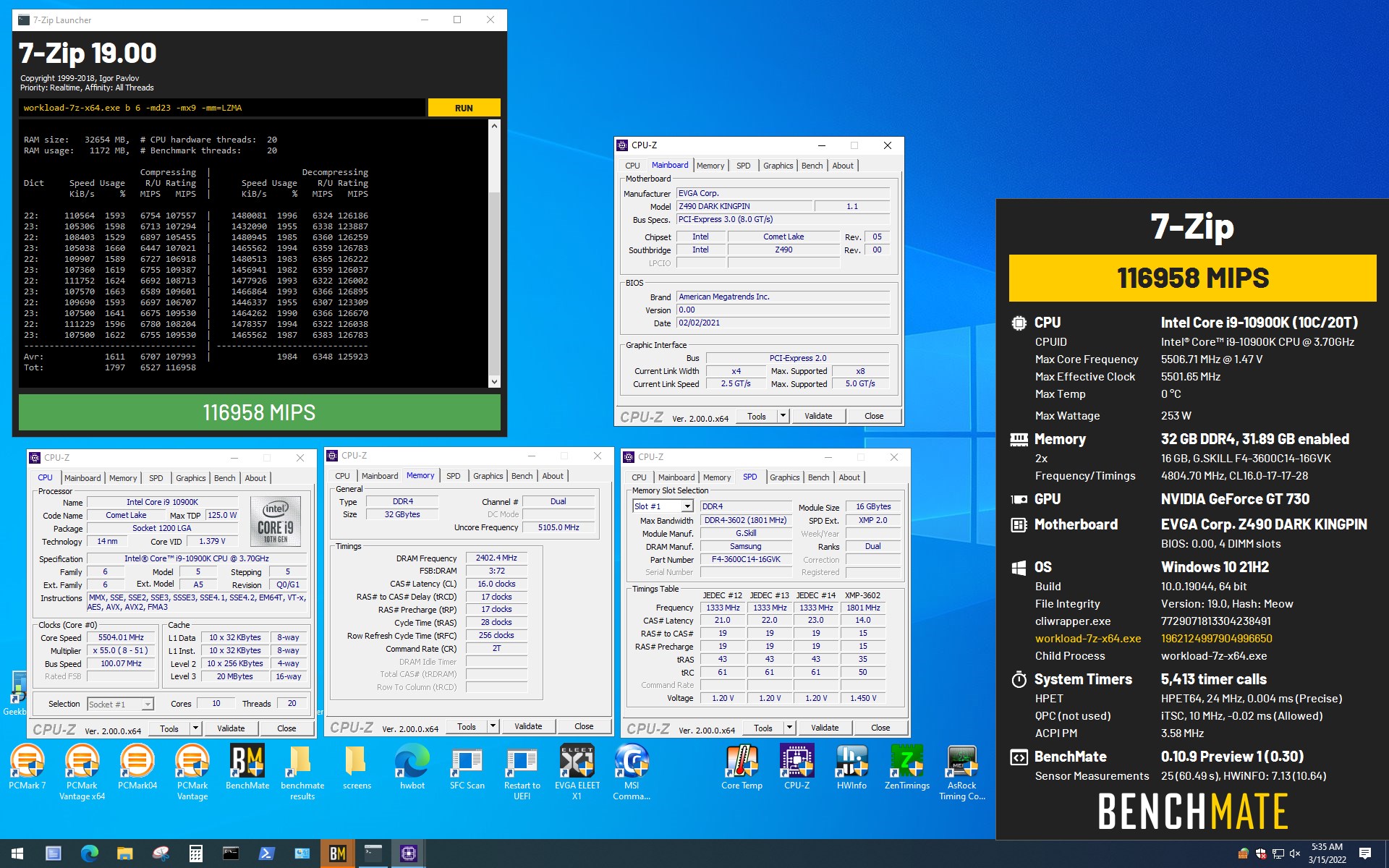Expand the Tools dropdown arrow in the CPU-Z Memory window
Viewport: 1389px width, 868px height.
click(493, 726)
